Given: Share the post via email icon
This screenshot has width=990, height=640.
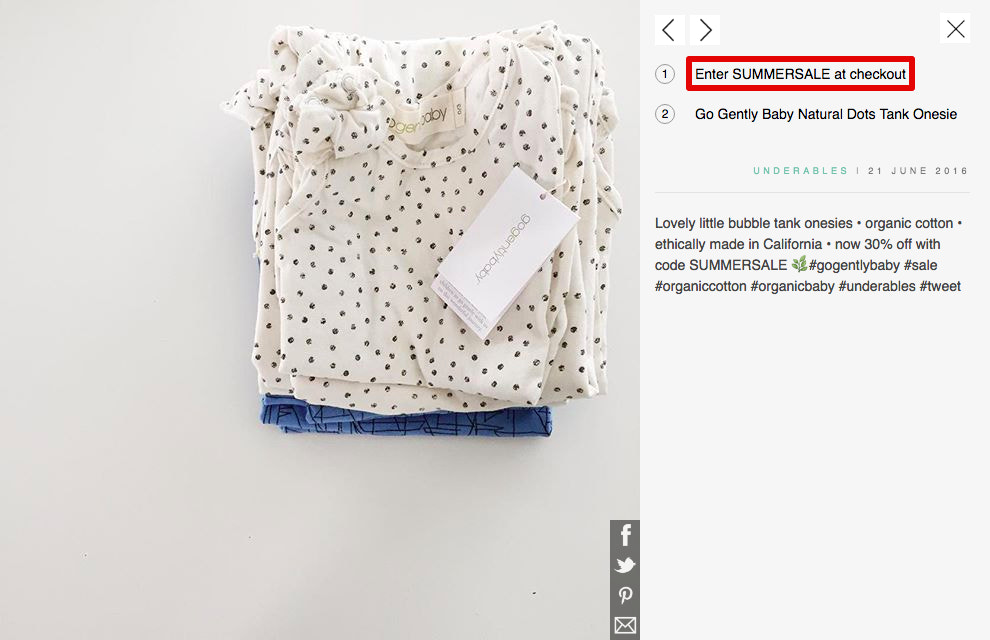Looking at the screenshot, I should tap(625, 626).
